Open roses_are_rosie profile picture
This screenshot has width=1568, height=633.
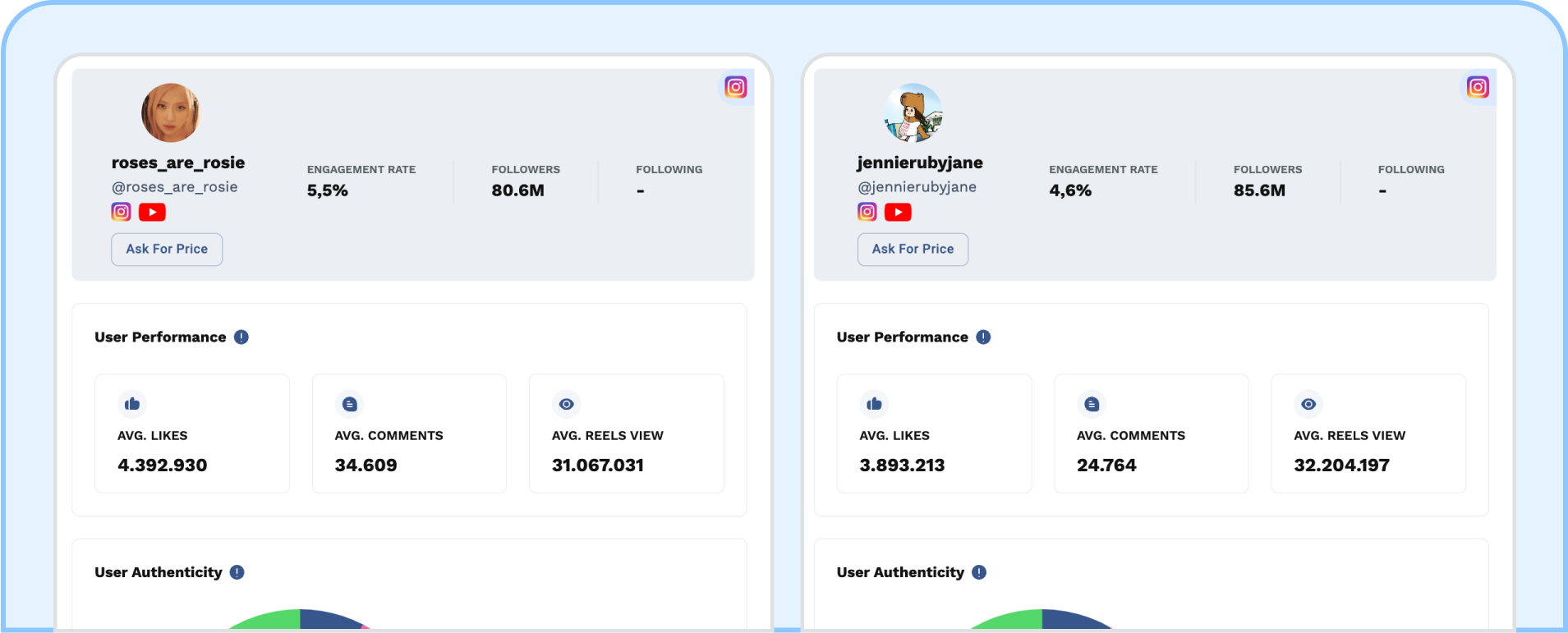click(x=171, y=113)
